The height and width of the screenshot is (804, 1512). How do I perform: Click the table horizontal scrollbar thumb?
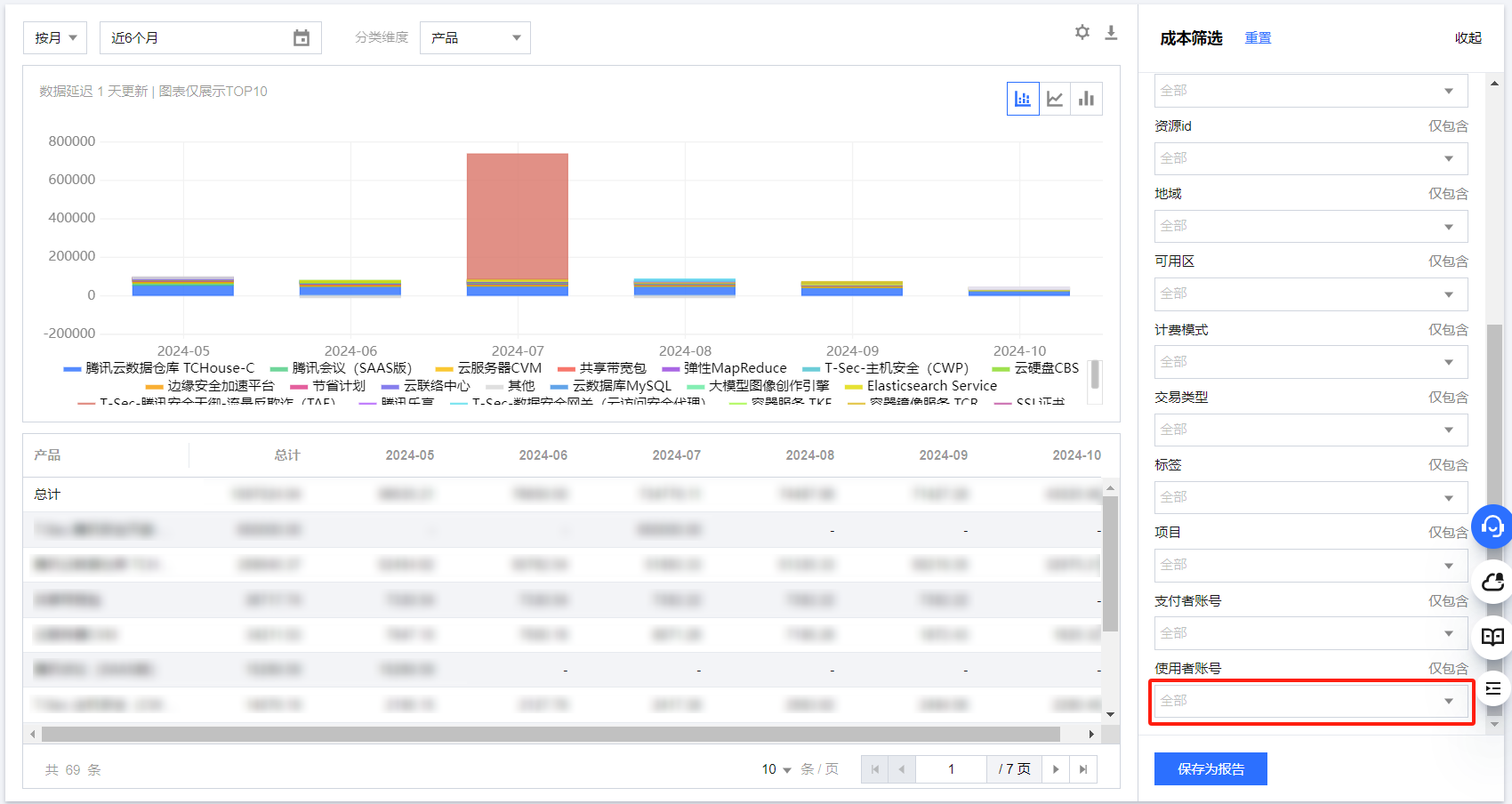(x=551, y=735)
